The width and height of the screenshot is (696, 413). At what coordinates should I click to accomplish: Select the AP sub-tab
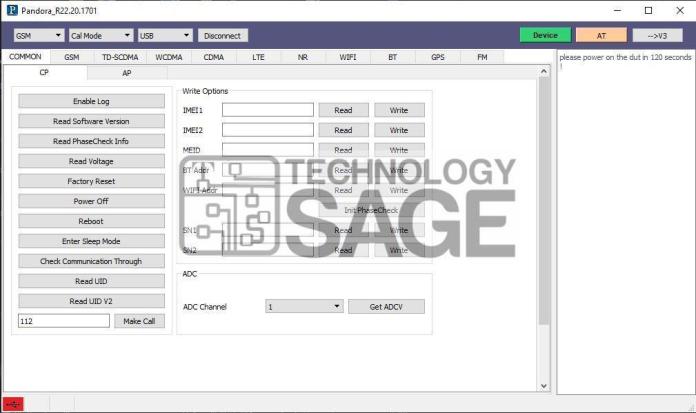pos(127,73)
